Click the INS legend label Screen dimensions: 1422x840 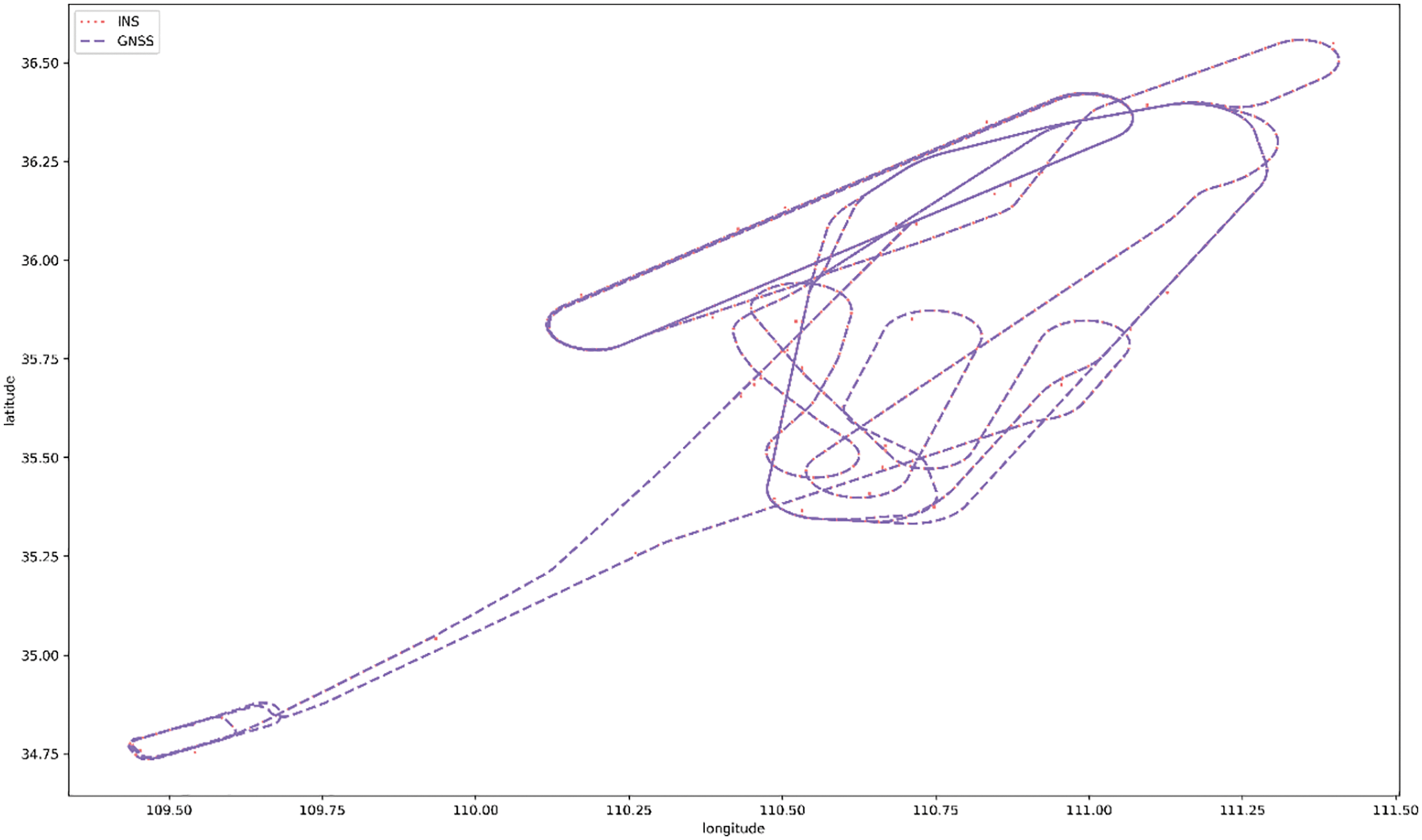click(128, 22)
